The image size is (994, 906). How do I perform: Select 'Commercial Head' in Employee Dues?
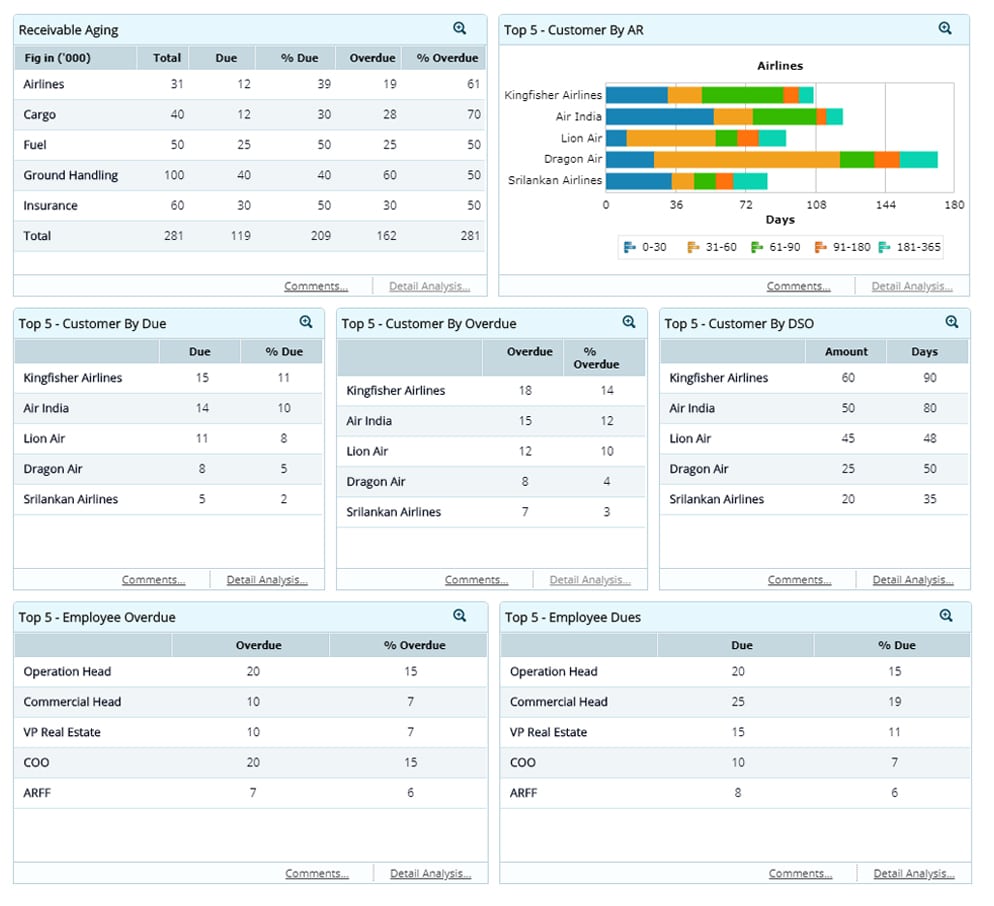[558, 702]
